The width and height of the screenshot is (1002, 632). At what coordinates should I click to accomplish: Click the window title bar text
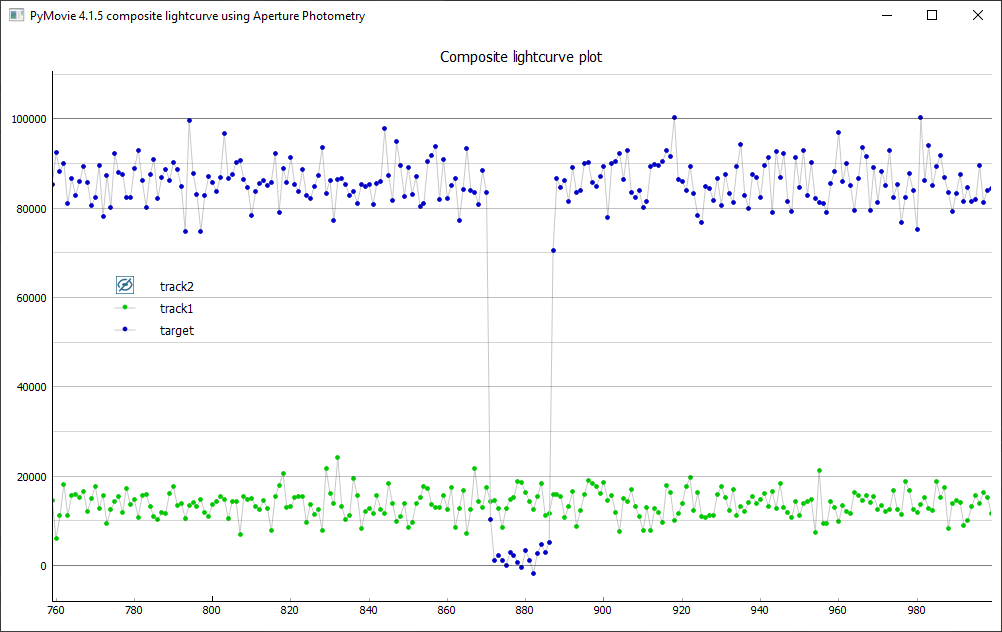coord(198,16)
